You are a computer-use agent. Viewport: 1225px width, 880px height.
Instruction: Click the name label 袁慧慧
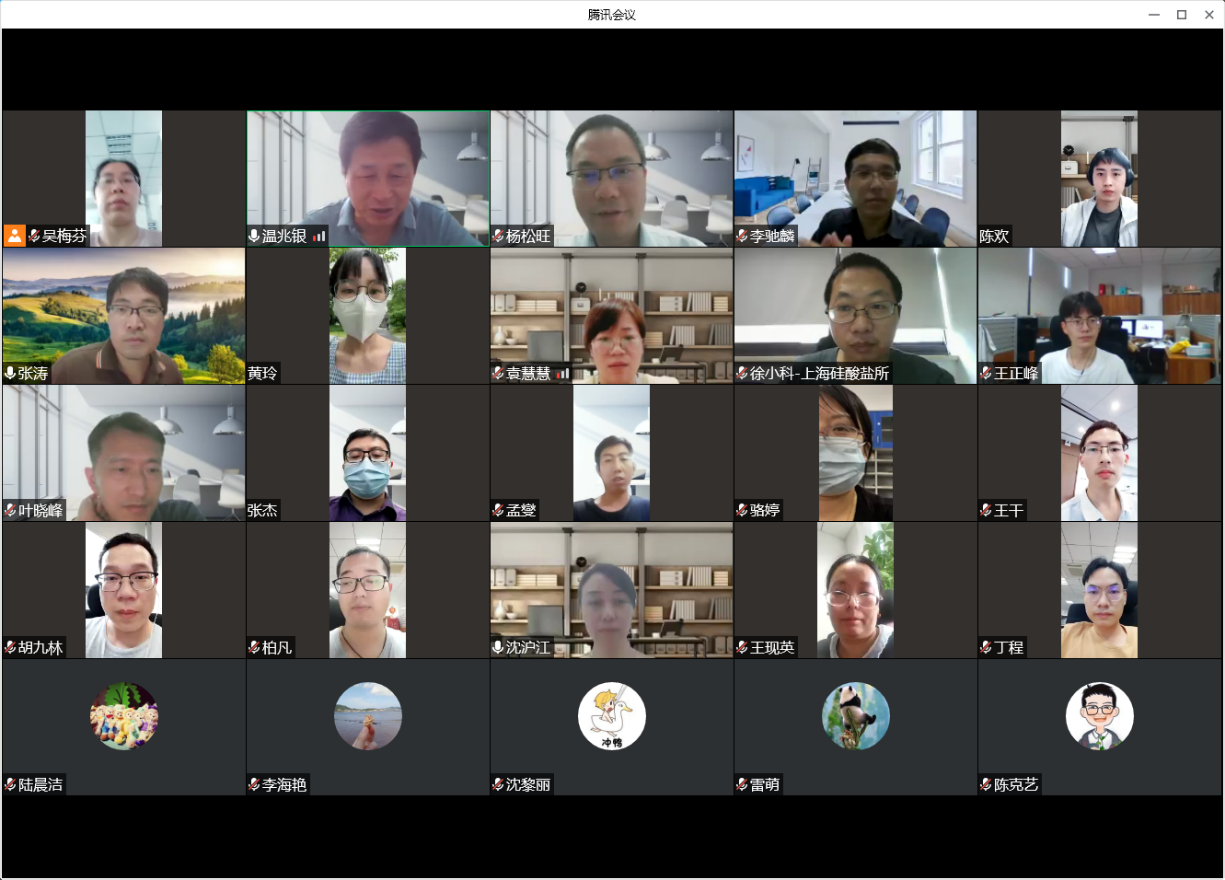(528, 374)
